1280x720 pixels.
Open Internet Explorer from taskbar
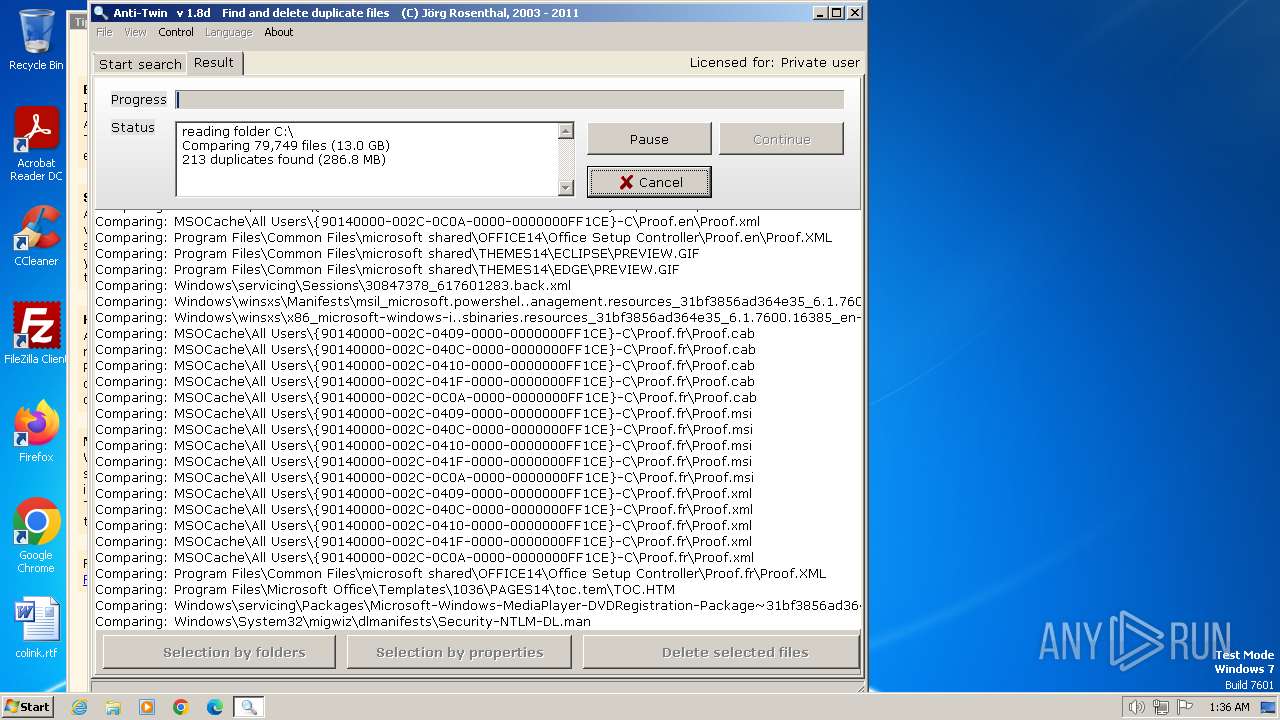(79, 707)
